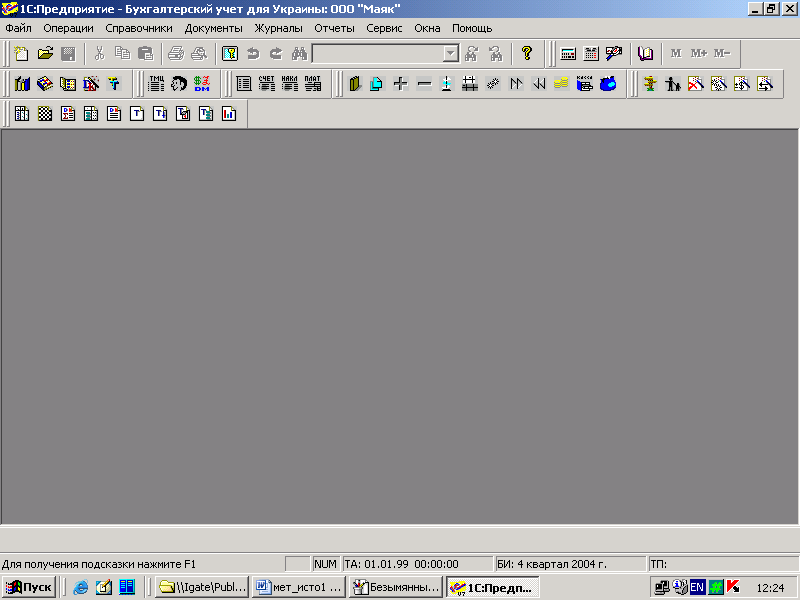
Task: Open the employees face icon
Action: pos(179,84)
